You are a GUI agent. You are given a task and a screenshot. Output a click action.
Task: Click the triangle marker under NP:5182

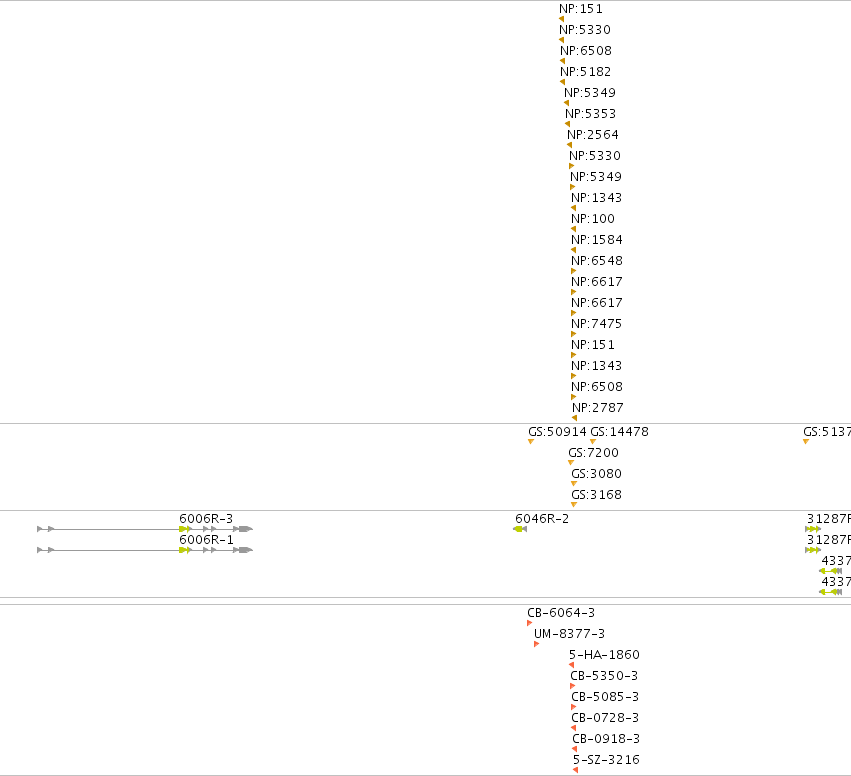pos(562,82)
